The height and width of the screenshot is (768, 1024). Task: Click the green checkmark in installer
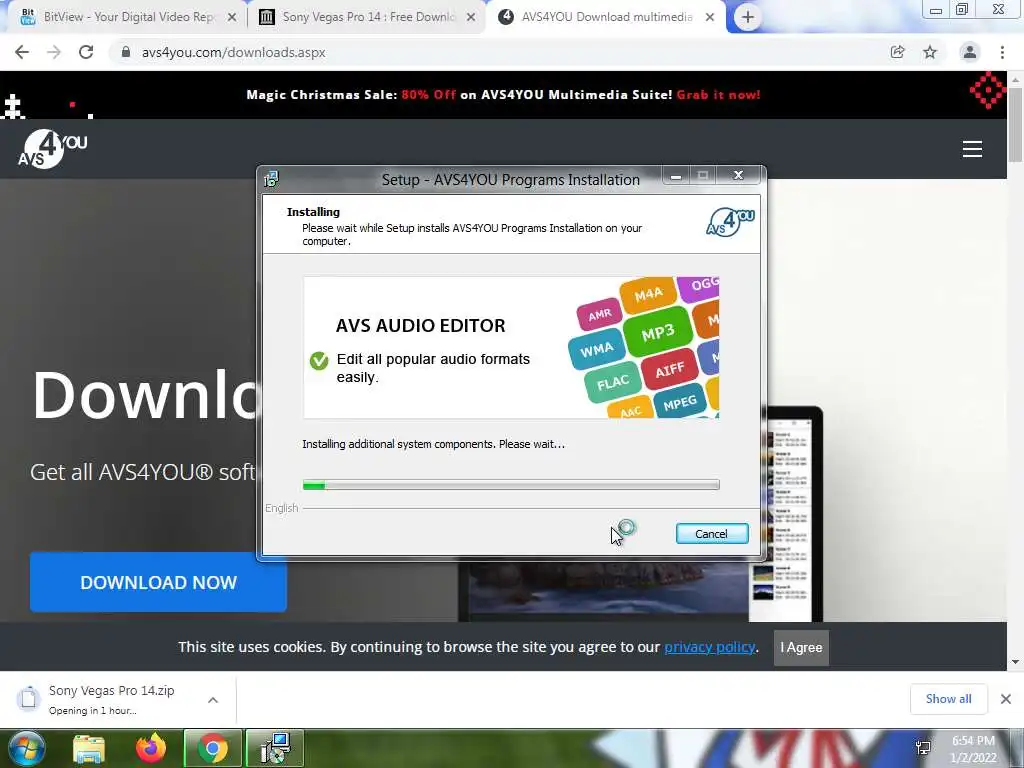319,360
